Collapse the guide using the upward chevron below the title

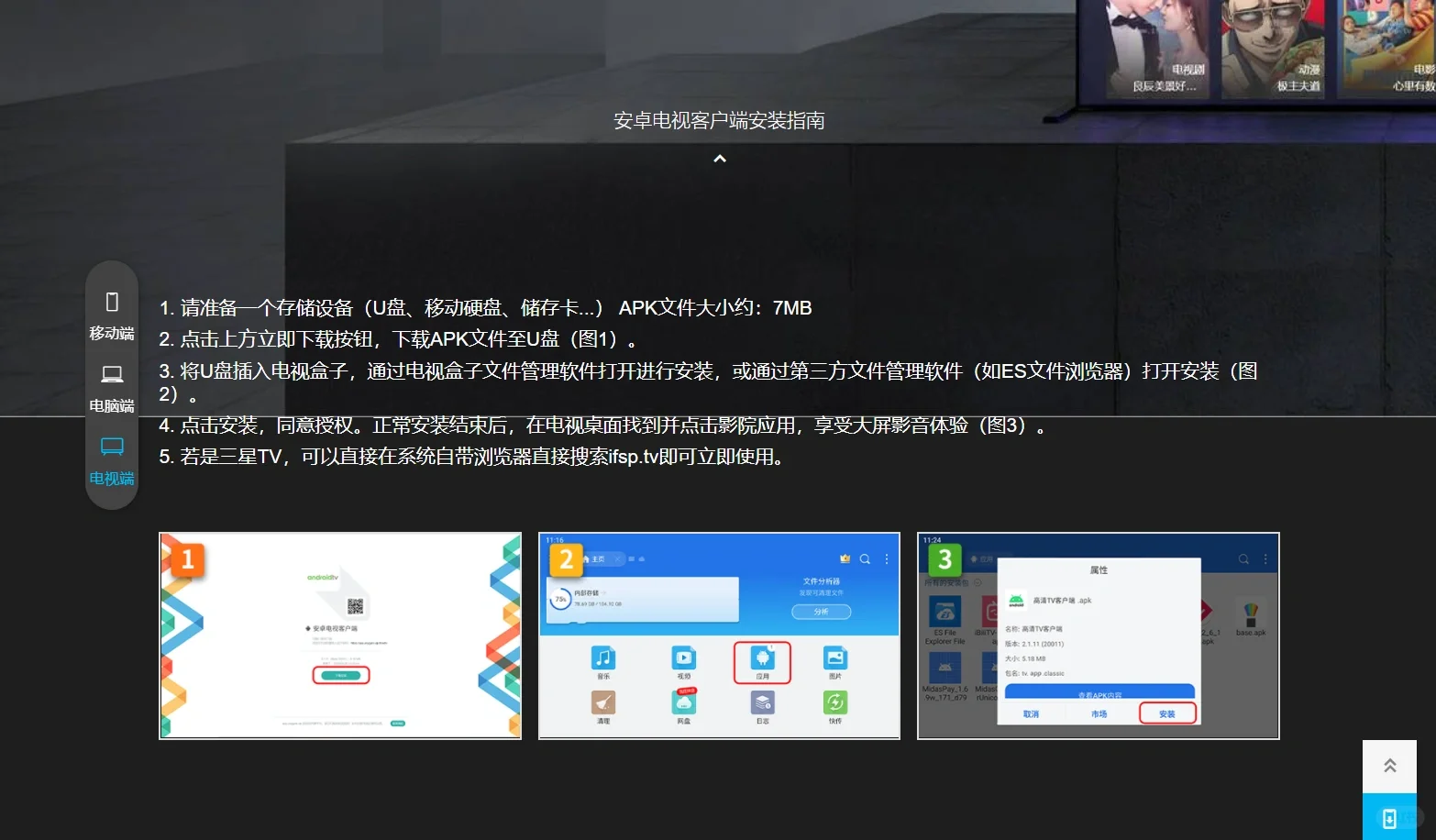(x=719, y=158)
